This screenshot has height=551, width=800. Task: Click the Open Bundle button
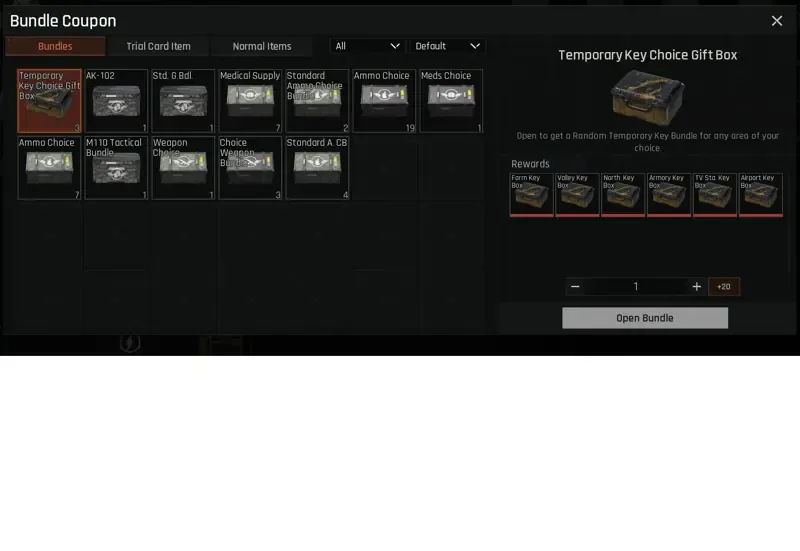click(x=645, y=318)
